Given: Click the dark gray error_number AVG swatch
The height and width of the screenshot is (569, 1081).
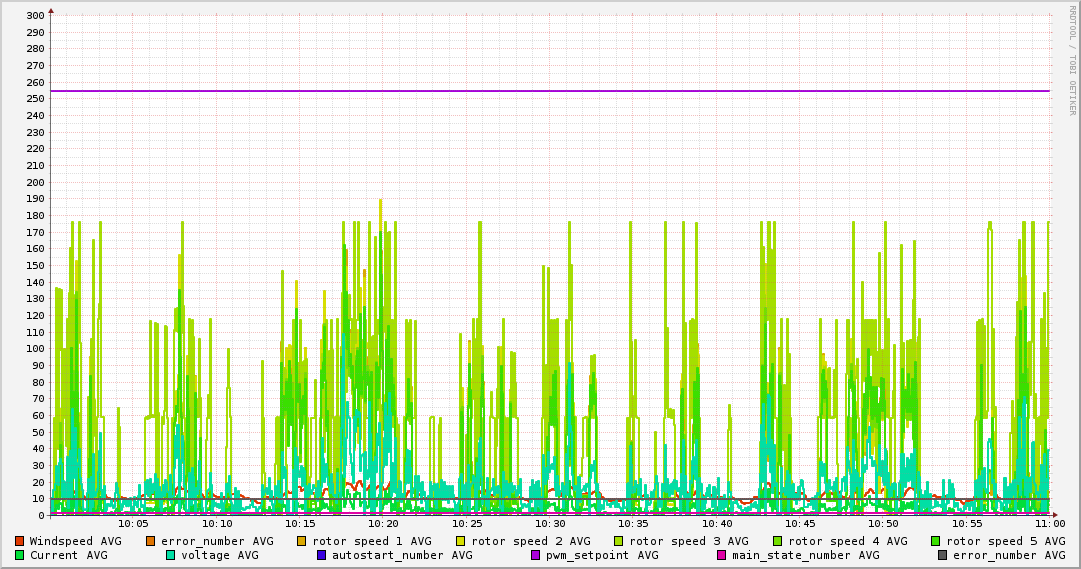Looking at the screenshot, I should (942, 555).
